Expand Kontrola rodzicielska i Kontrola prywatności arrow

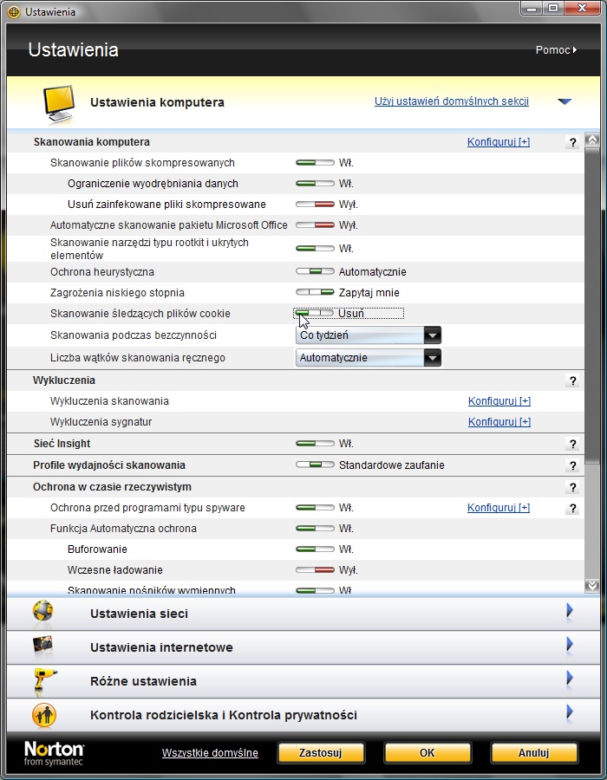(569, 712)
